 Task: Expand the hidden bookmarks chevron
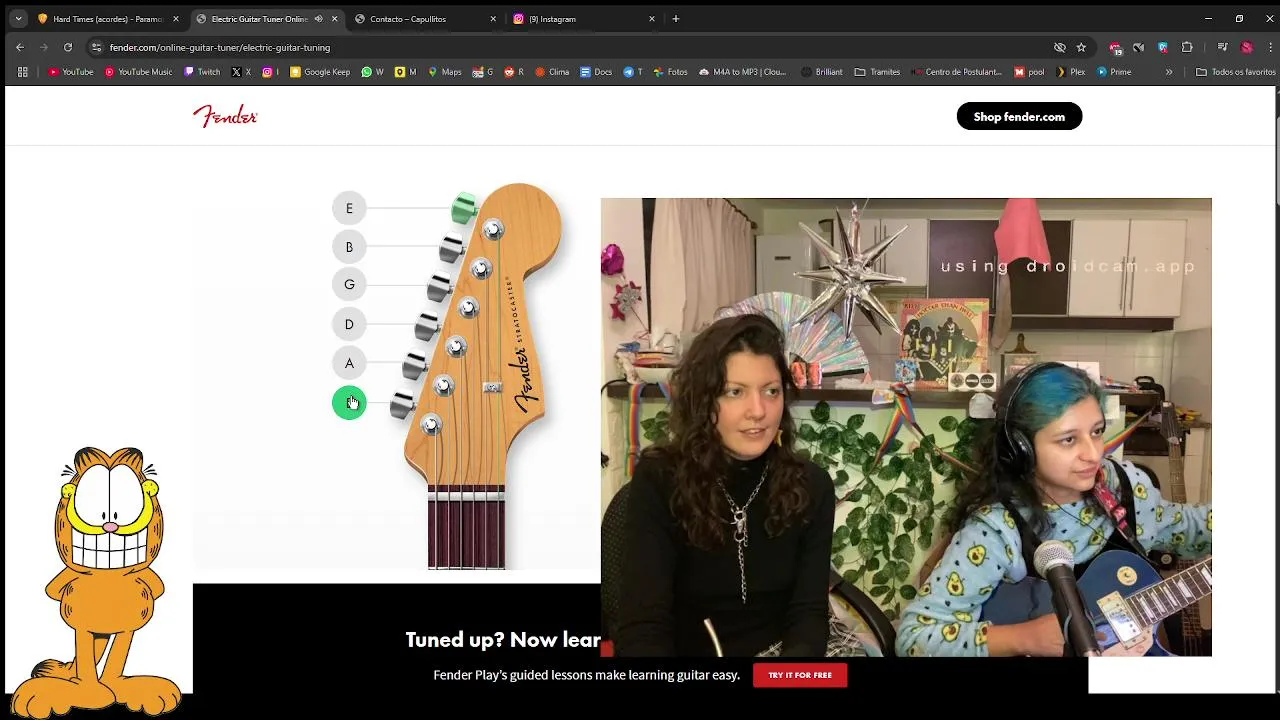[x=1169, y=72]
